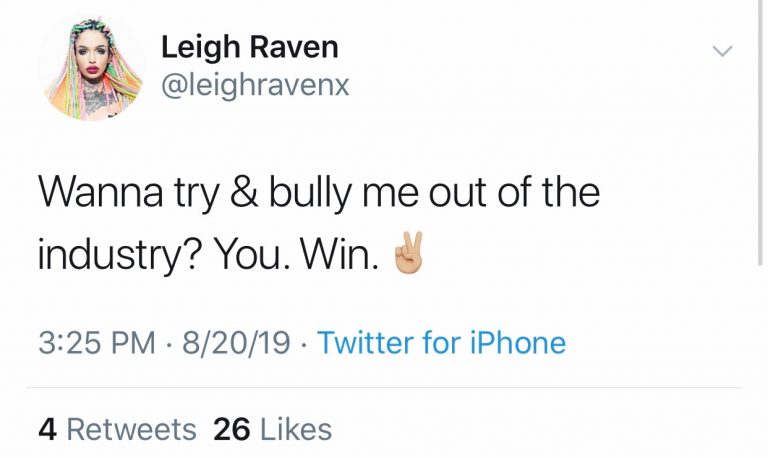The width and height of the screenshot is (768, 458).
Task: Click the word You in the tweet
Action: [x=241, y=254]
